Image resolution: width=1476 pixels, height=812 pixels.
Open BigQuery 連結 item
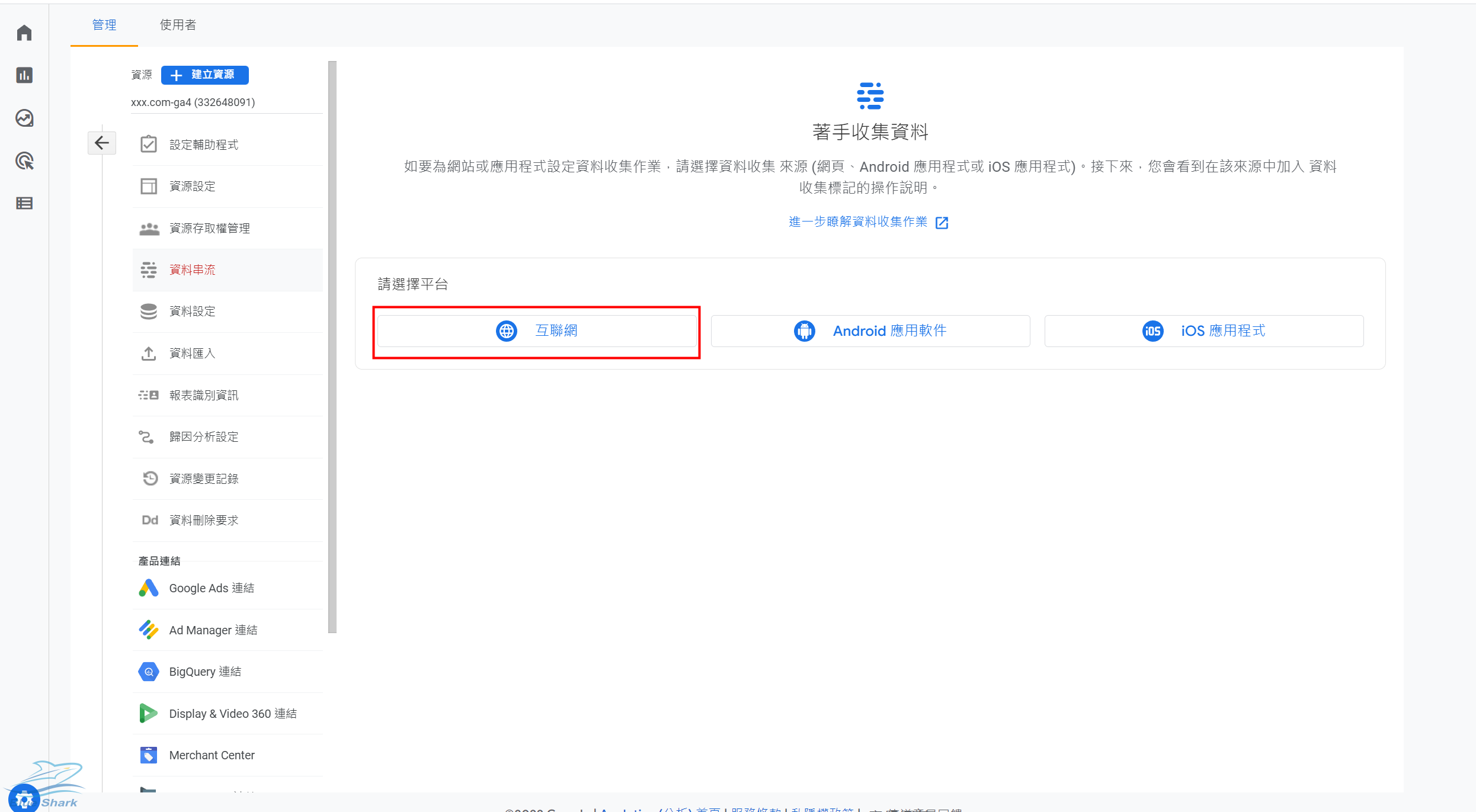click(x=228, y=672)
